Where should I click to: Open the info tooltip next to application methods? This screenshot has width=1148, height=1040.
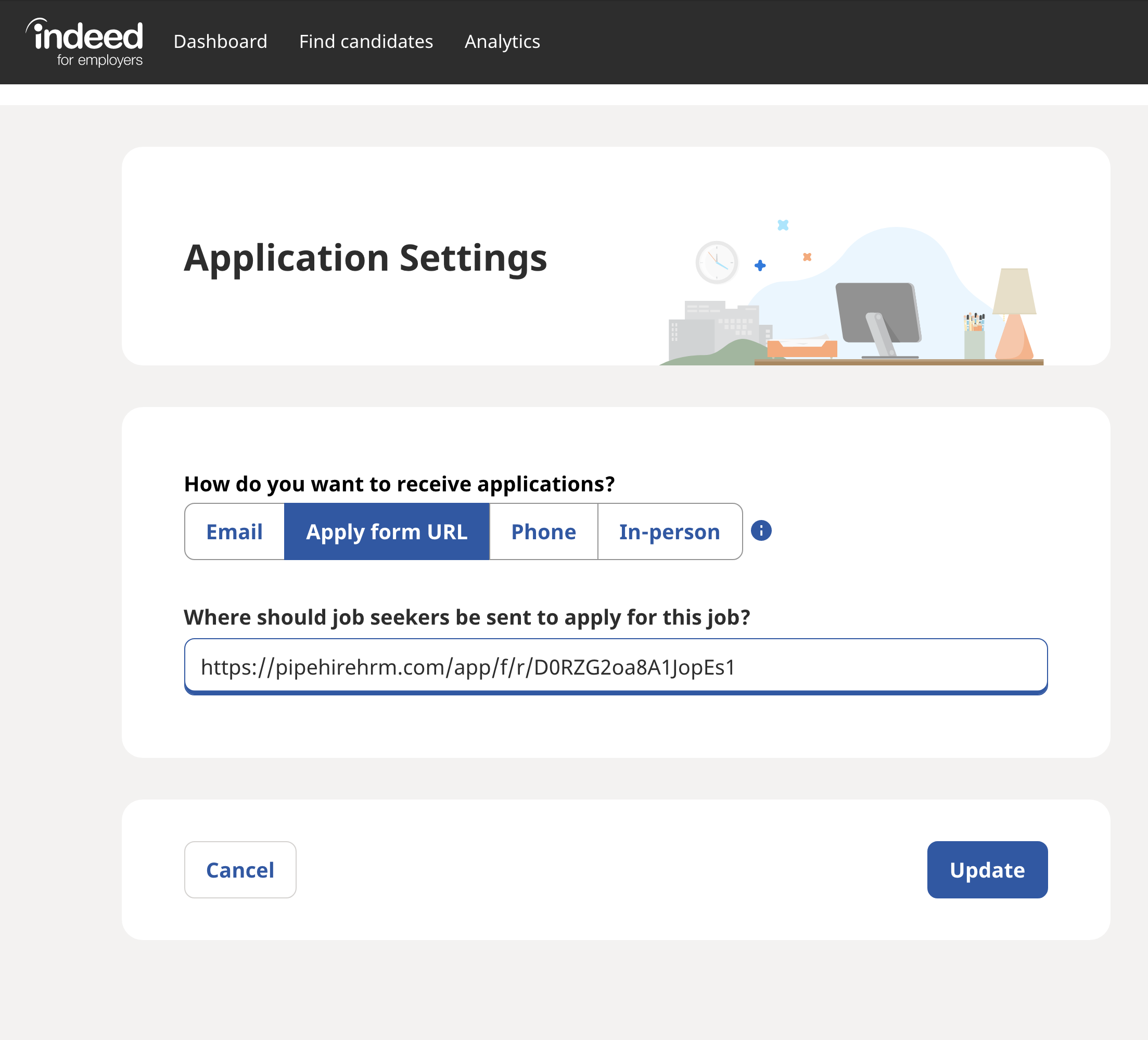pos(762,531)
